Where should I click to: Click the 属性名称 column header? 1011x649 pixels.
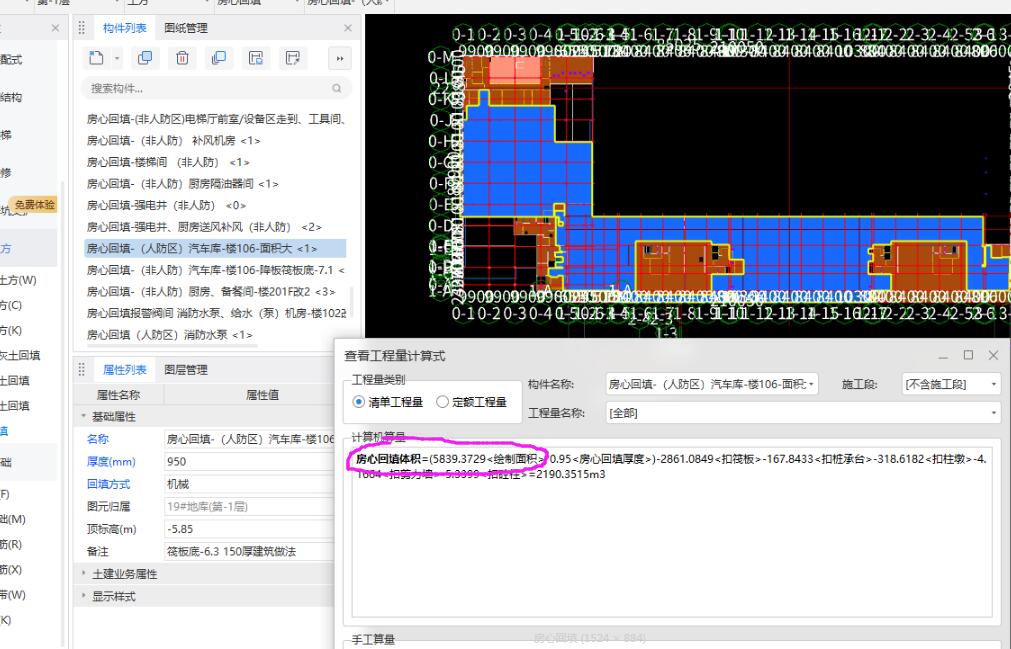118,394
